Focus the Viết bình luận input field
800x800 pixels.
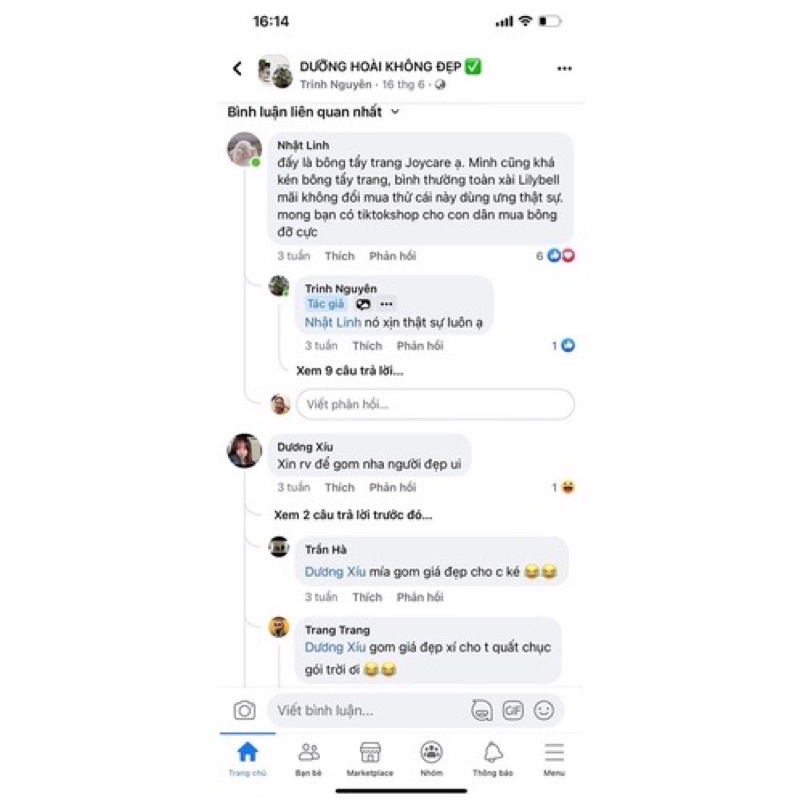pyautogui.click(x=369, y=710)
